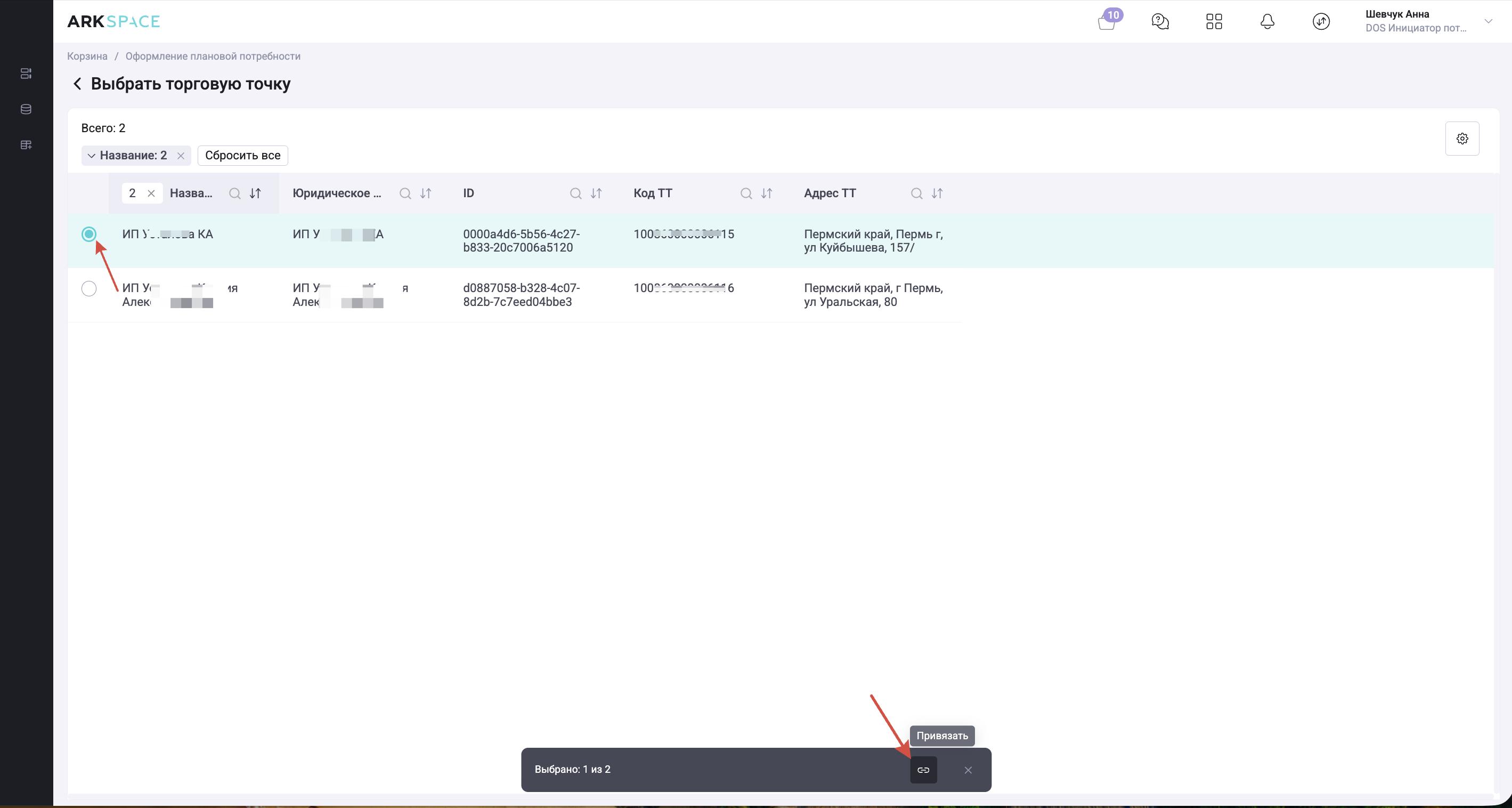Clear the 2 value in column filter
Screen dimensions: 1512x808
[x=151, y=193]
